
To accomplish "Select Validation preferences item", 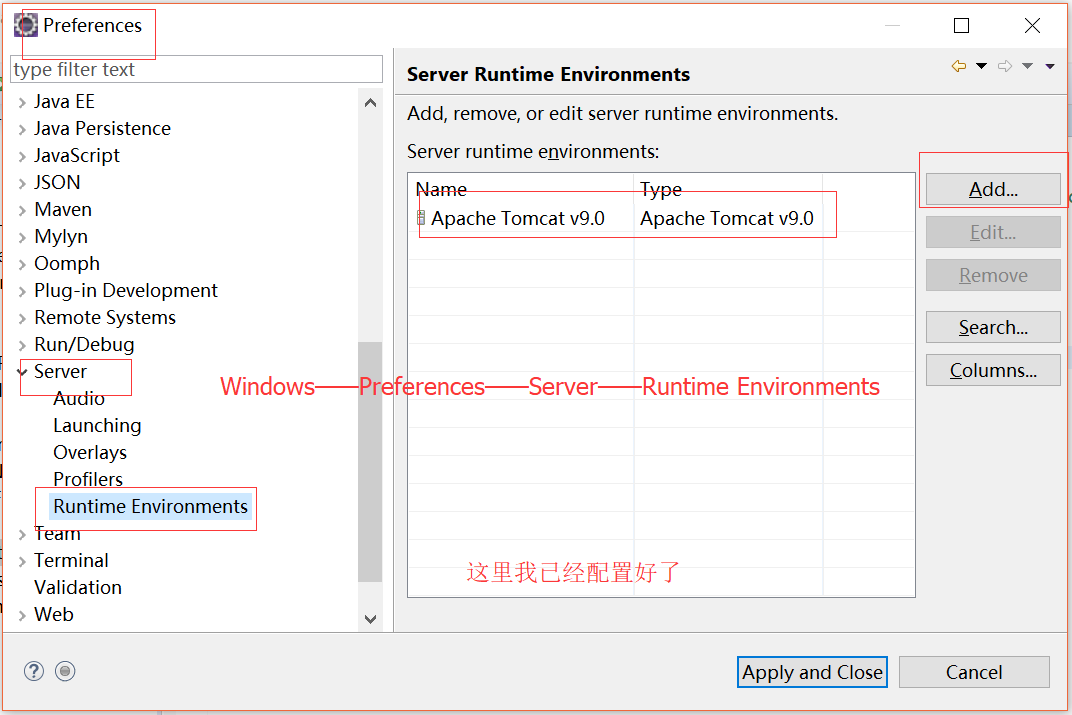I will tap(78, 587).
